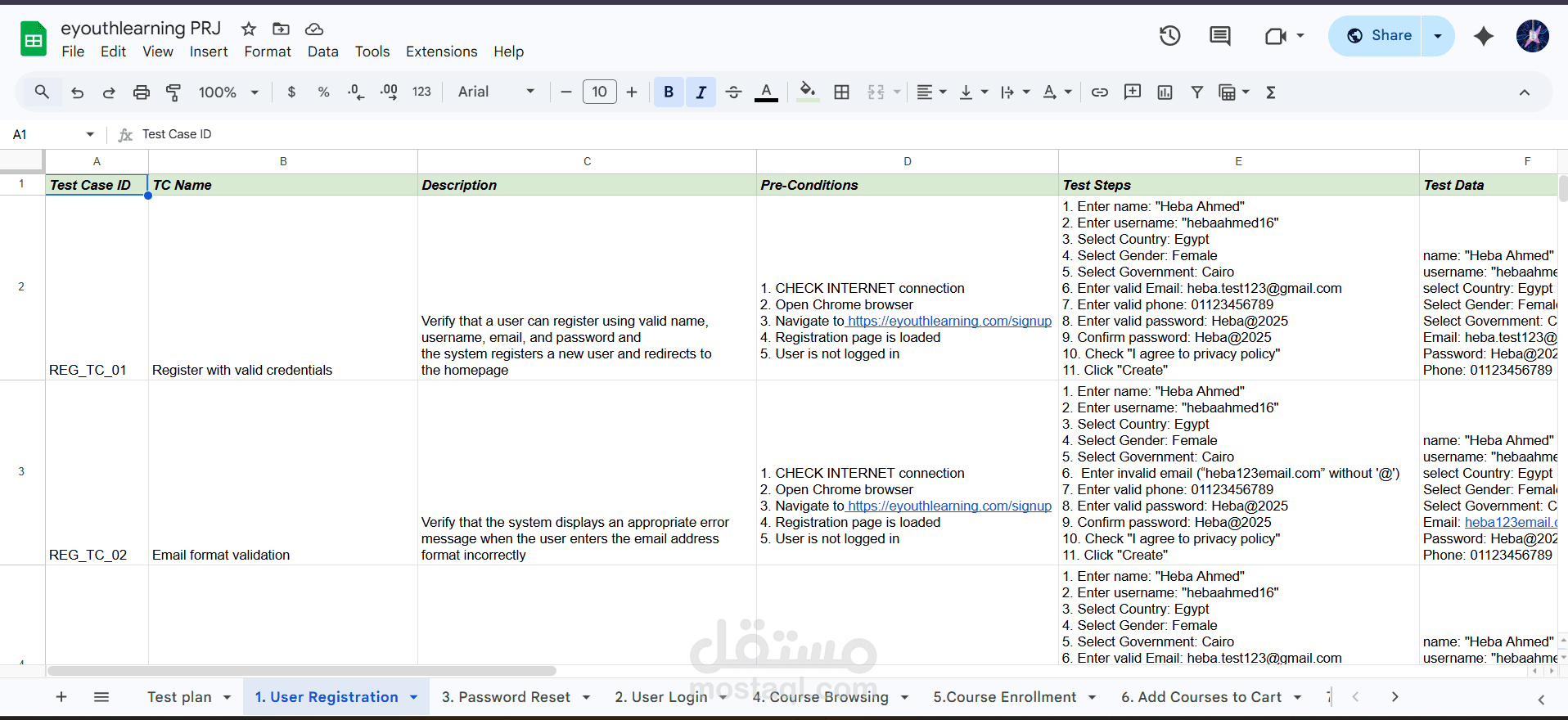Viewport: 1568px width, 720px height.
Task: Switch to the 3. Password Reset tab
Action: point(506,697)
